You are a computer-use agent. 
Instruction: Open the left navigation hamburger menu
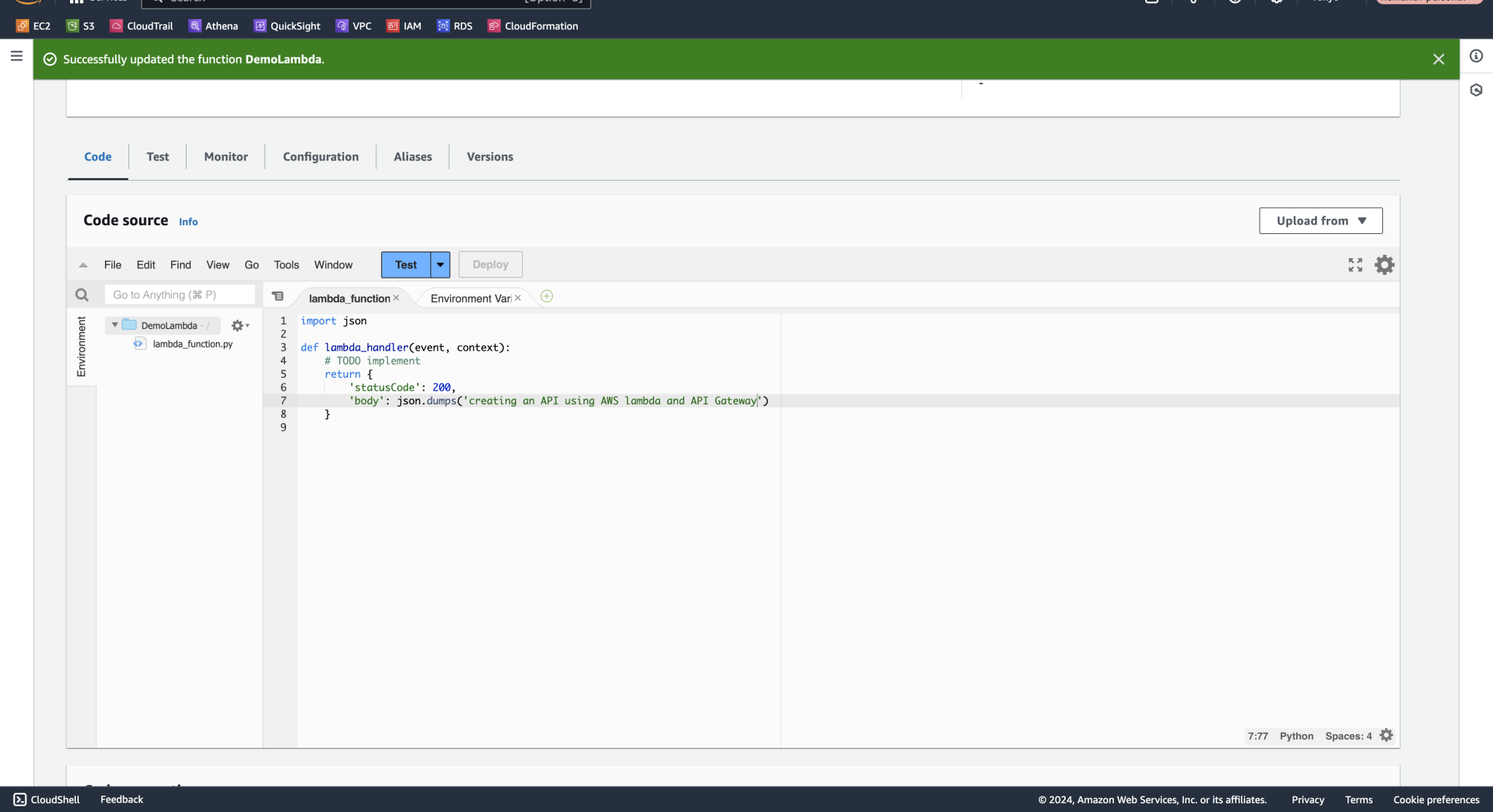point(17,56)
